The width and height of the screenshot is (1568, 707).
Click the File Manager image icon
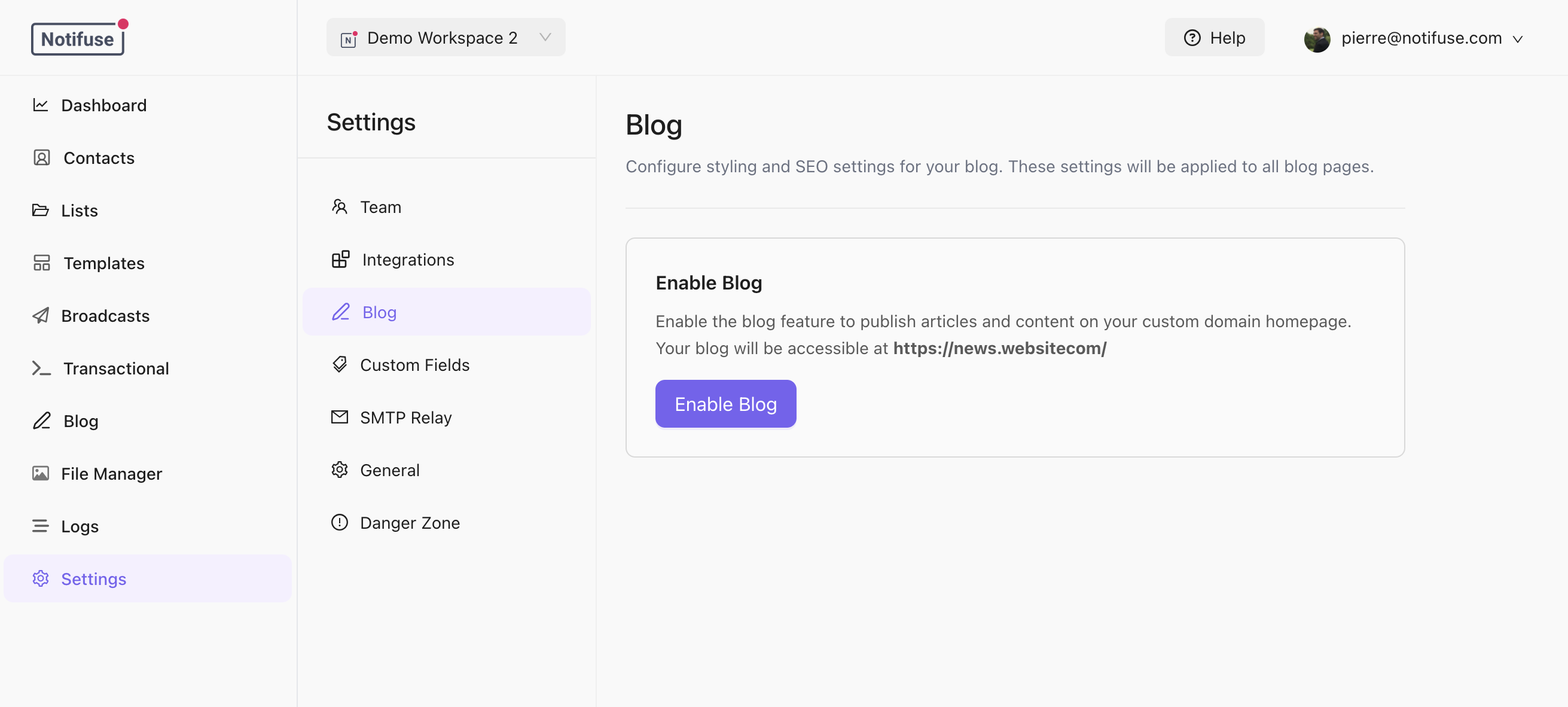40,473
